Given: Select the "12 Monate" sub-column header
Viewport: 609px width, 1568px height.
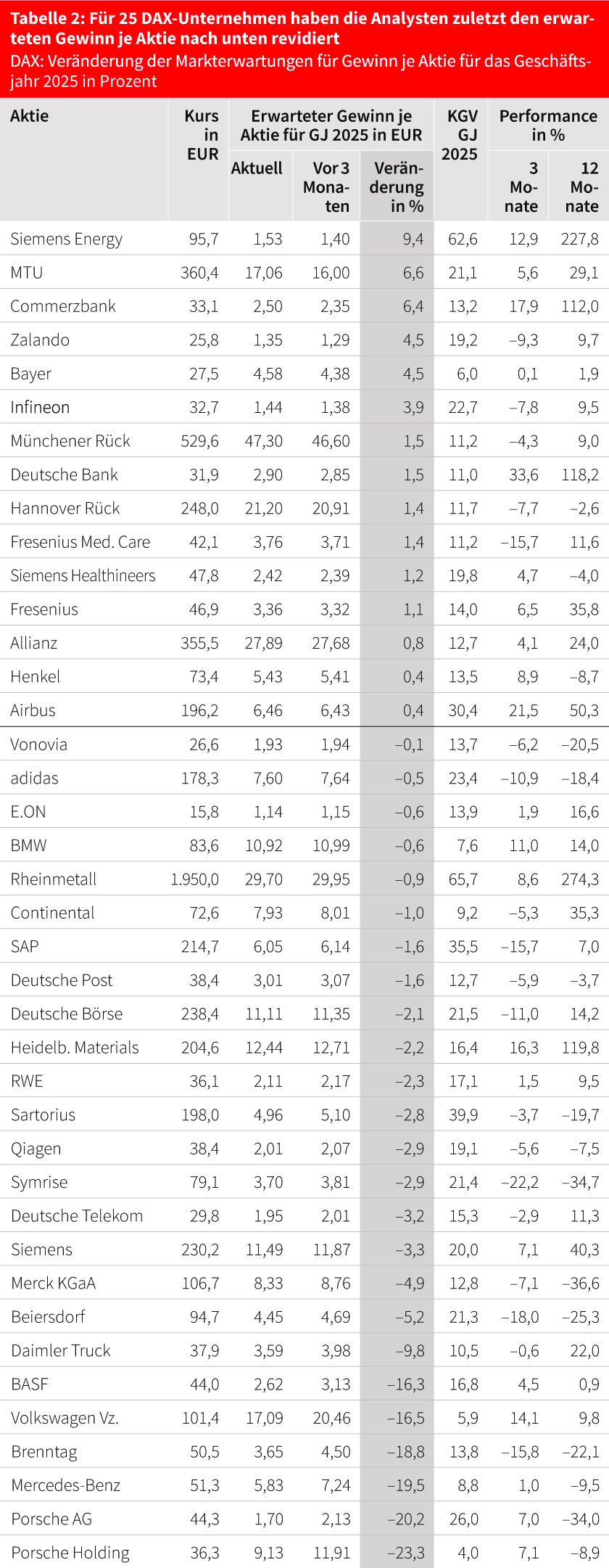Looking at the screenshot, I should click(x=584, y=187).
